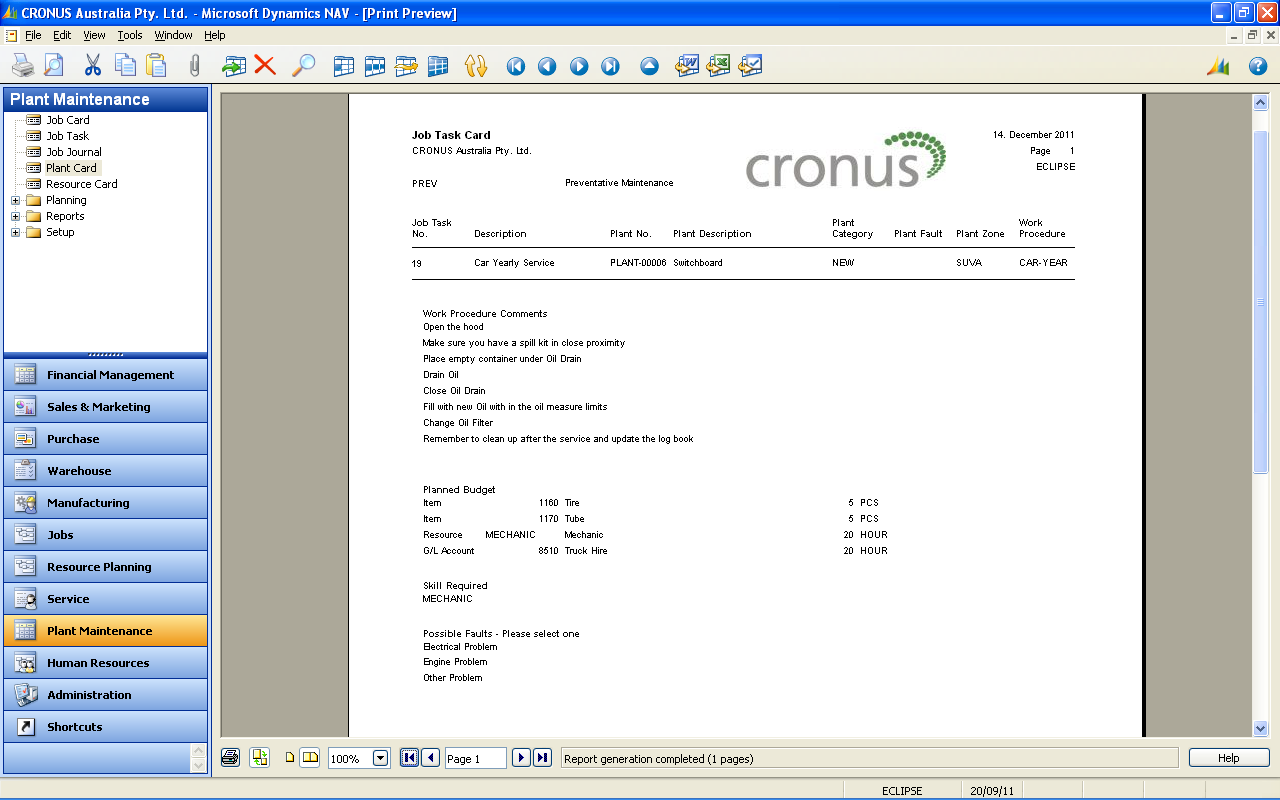1280x800 pixels.
Task: Click the Outlook task sync icon
Action: [x=750, y=66]
